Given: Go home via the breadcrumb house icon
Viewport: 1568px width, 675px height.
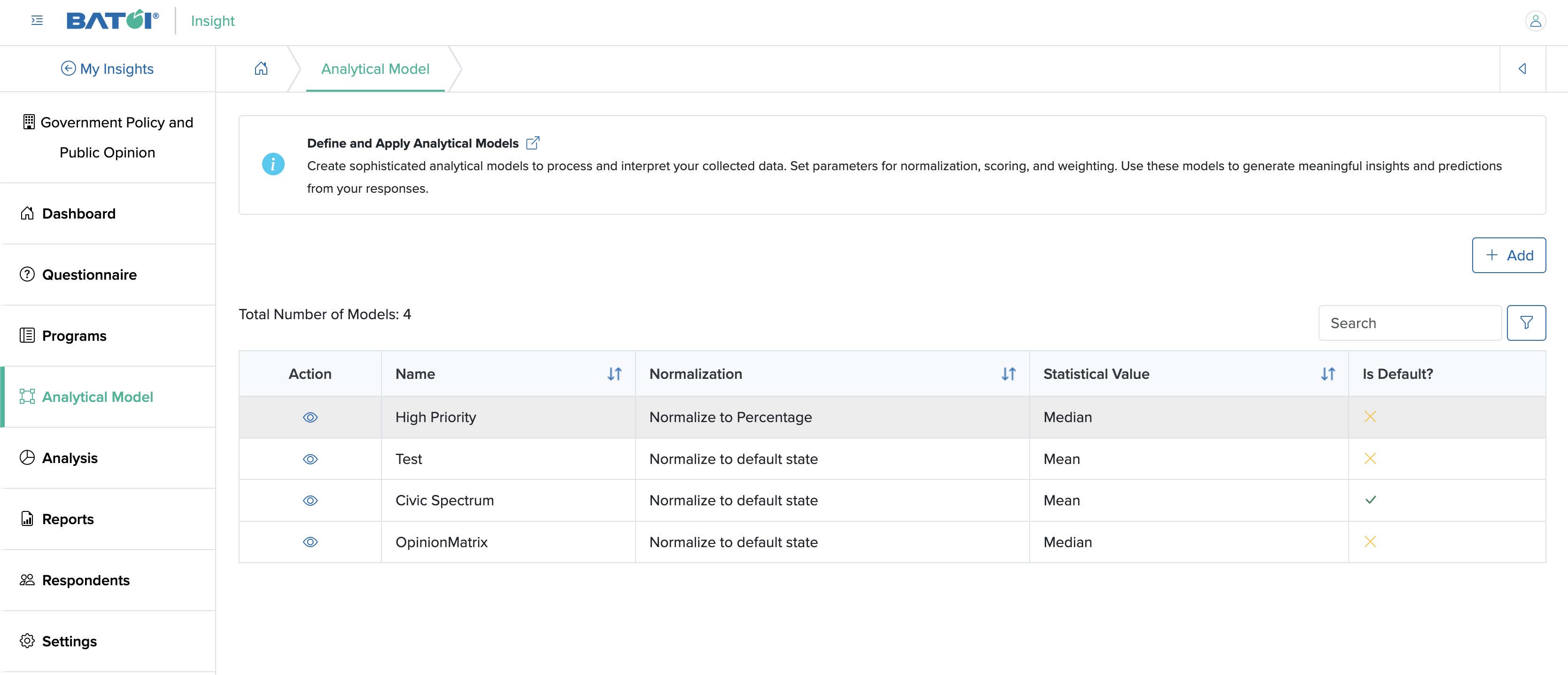Looking at the screenshot, I should tap(261, 68).
